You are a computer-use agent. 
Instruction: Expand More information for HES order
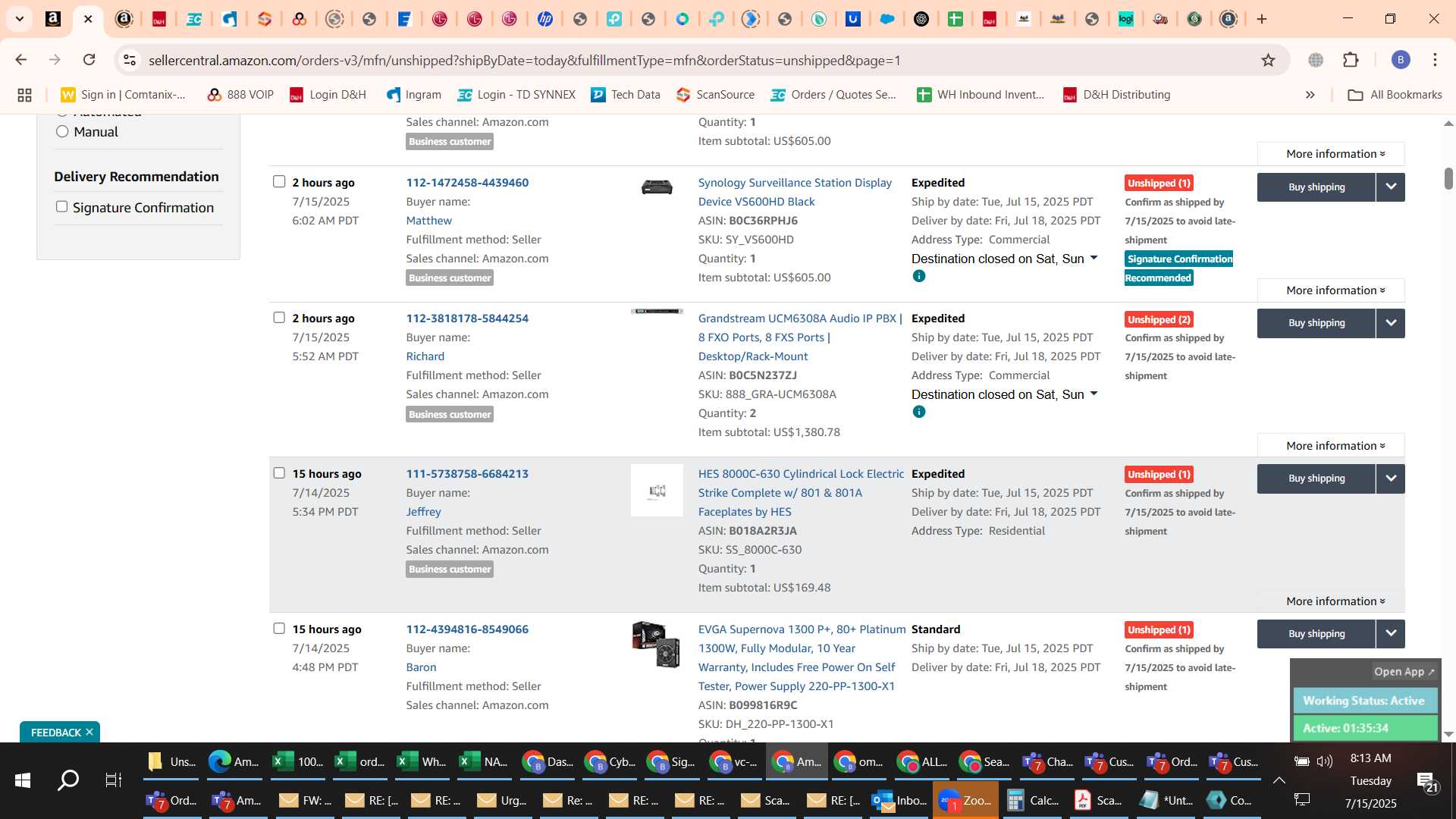point(1331,601)
